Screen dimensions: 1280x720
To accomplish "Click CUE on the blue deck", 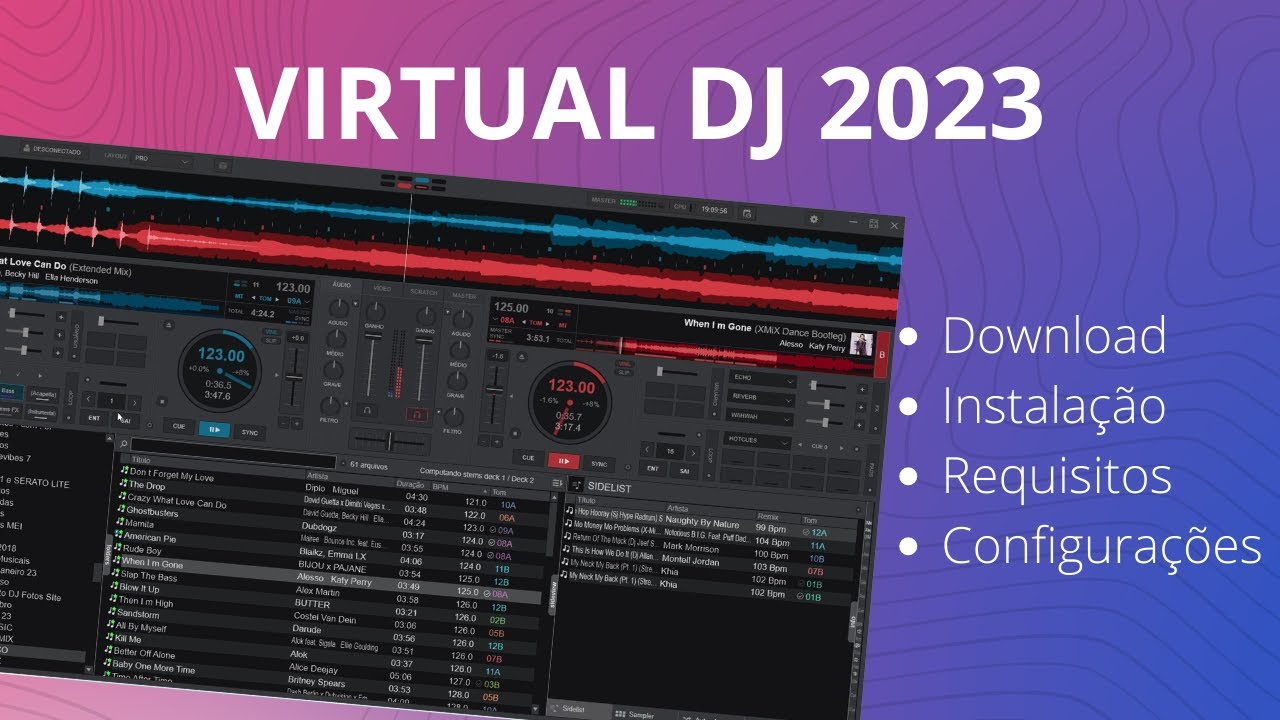I will tap(179, 426).
